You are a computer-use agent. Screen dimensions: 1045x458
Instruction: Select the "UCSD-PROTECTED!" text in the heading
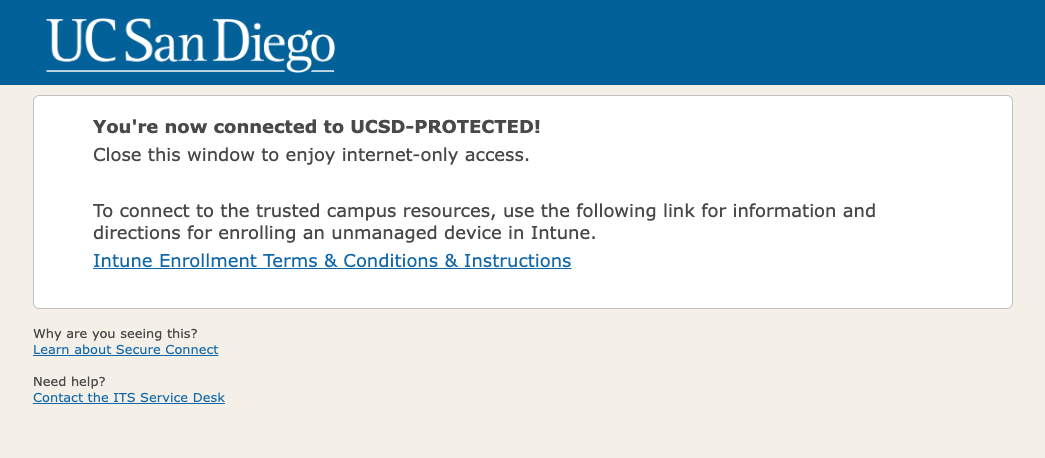[x=445, y=127]
